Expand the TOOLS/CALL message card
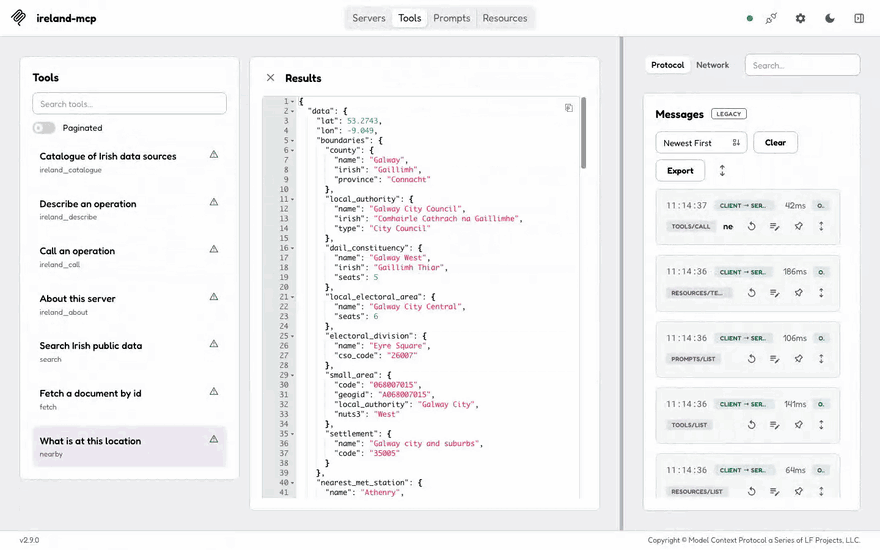Viewport: 880px width, 550px height. coord(821,226)
